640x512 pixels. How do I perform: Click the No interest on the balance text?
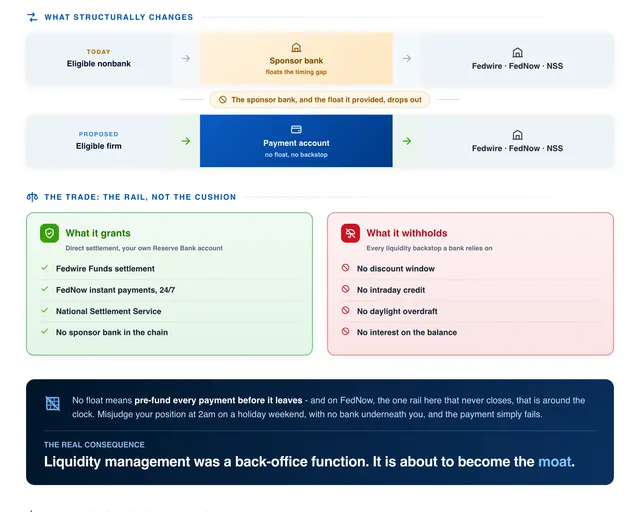point(407,332)
